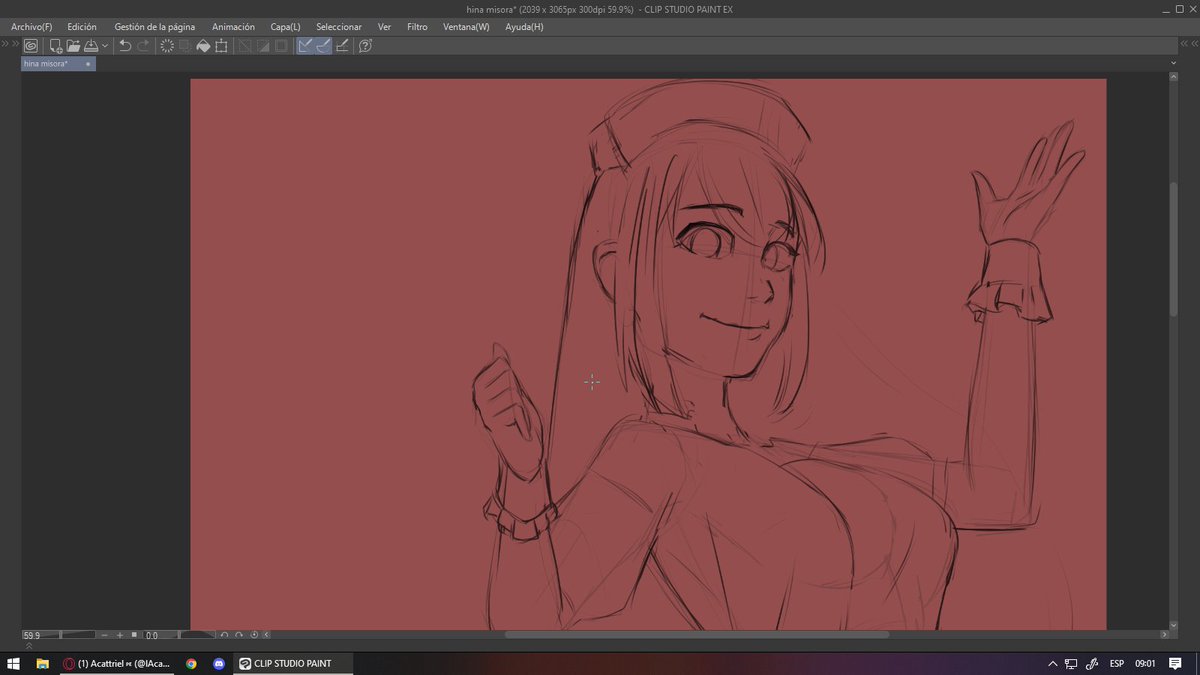Image resolution: width=1200 pixels, height=675 pixels.
Task: Open Windows notification center
Action: pyautogui.click(x=1176, y=663)
